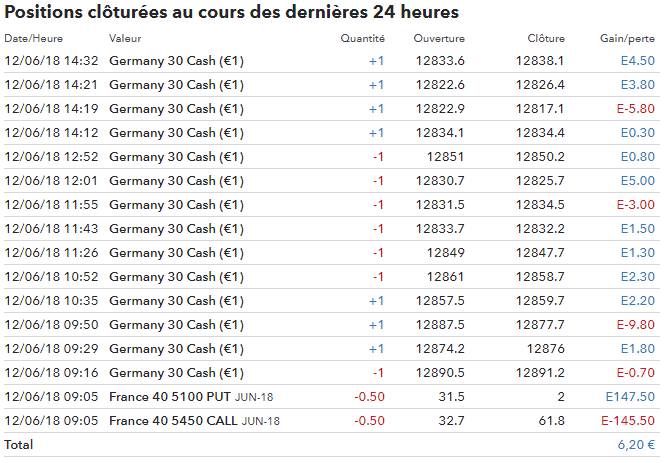The height and width of the screenshot is (463, 666).
Task: Click the Clôture column header
Action: coord(546,39)
